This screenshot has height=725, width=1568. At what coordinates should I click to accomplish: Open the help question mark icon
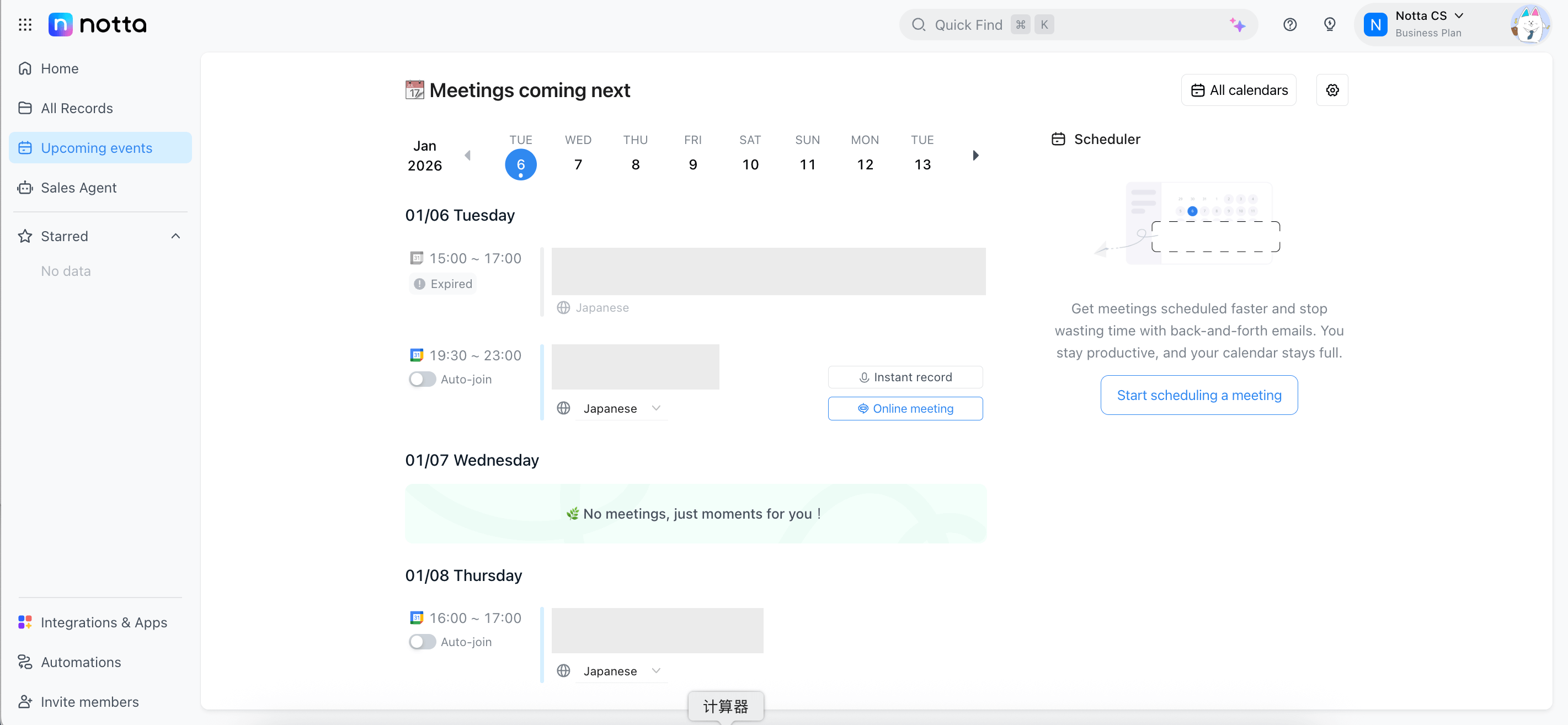pos(1290,25)
